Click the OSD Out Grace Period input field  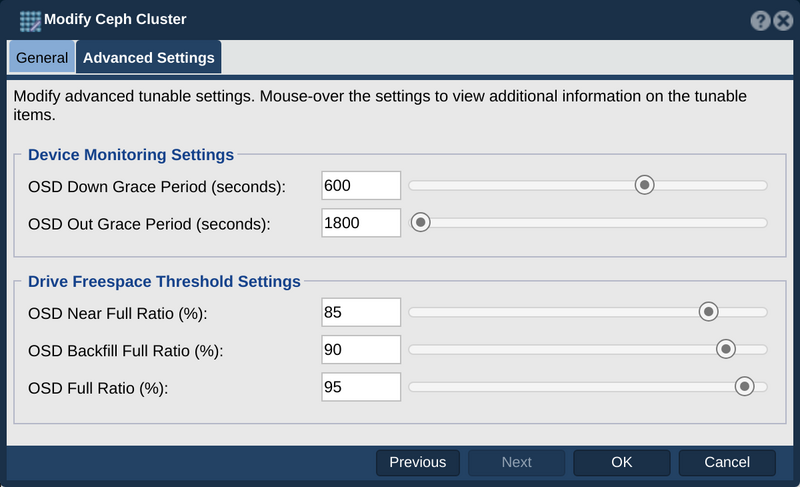(361, 223)
